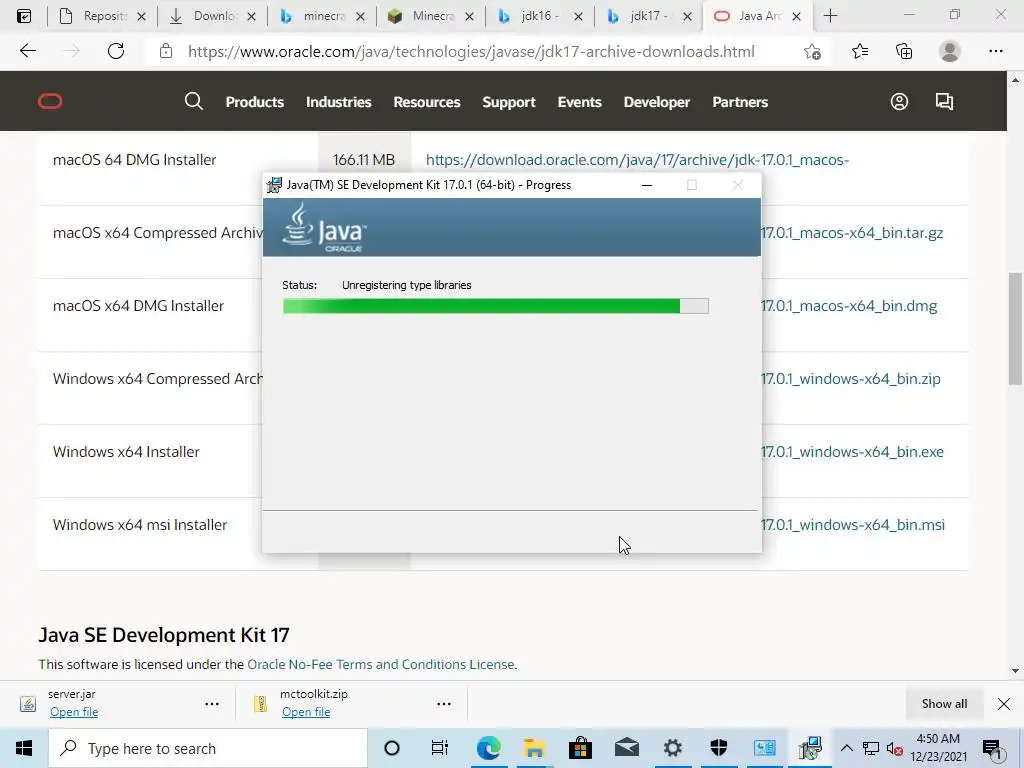Open Mail app from taskbar
1024x768 pixels.
[626, 748]
